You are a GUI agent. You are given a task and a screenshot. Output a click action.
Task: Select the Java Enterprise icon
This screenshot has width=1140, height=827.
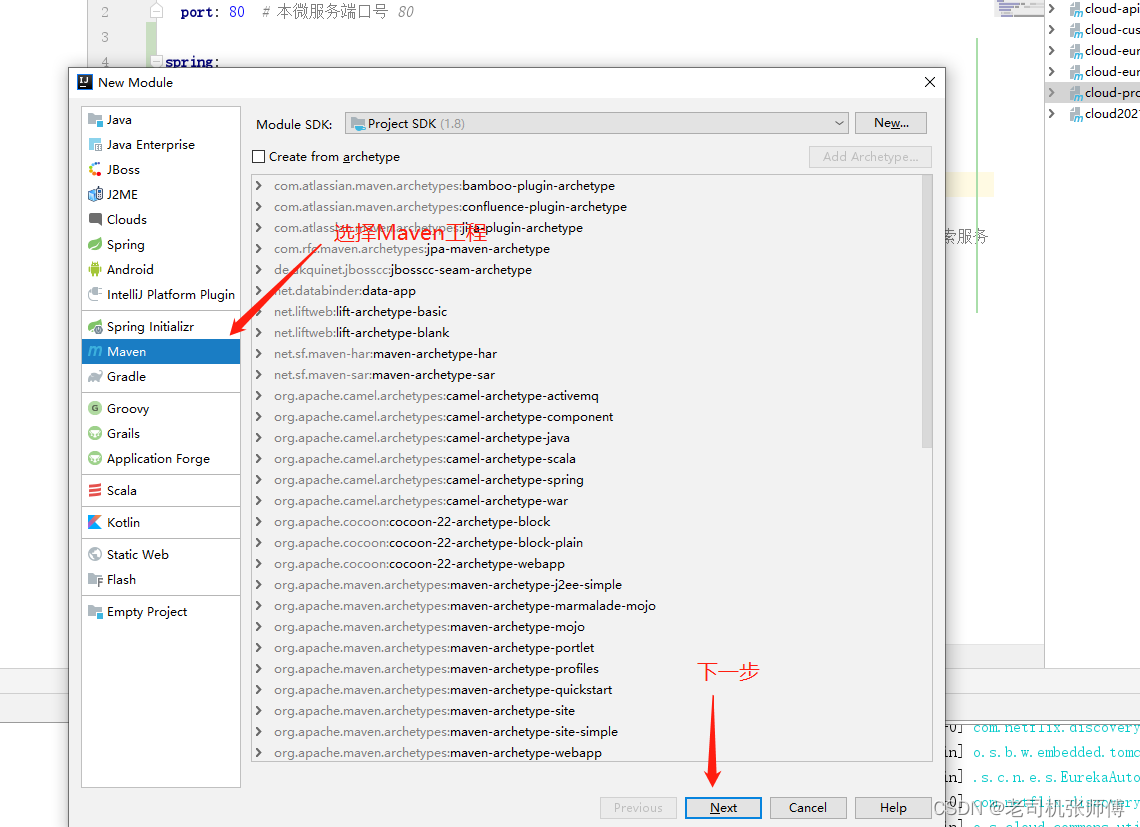(95, 144)
